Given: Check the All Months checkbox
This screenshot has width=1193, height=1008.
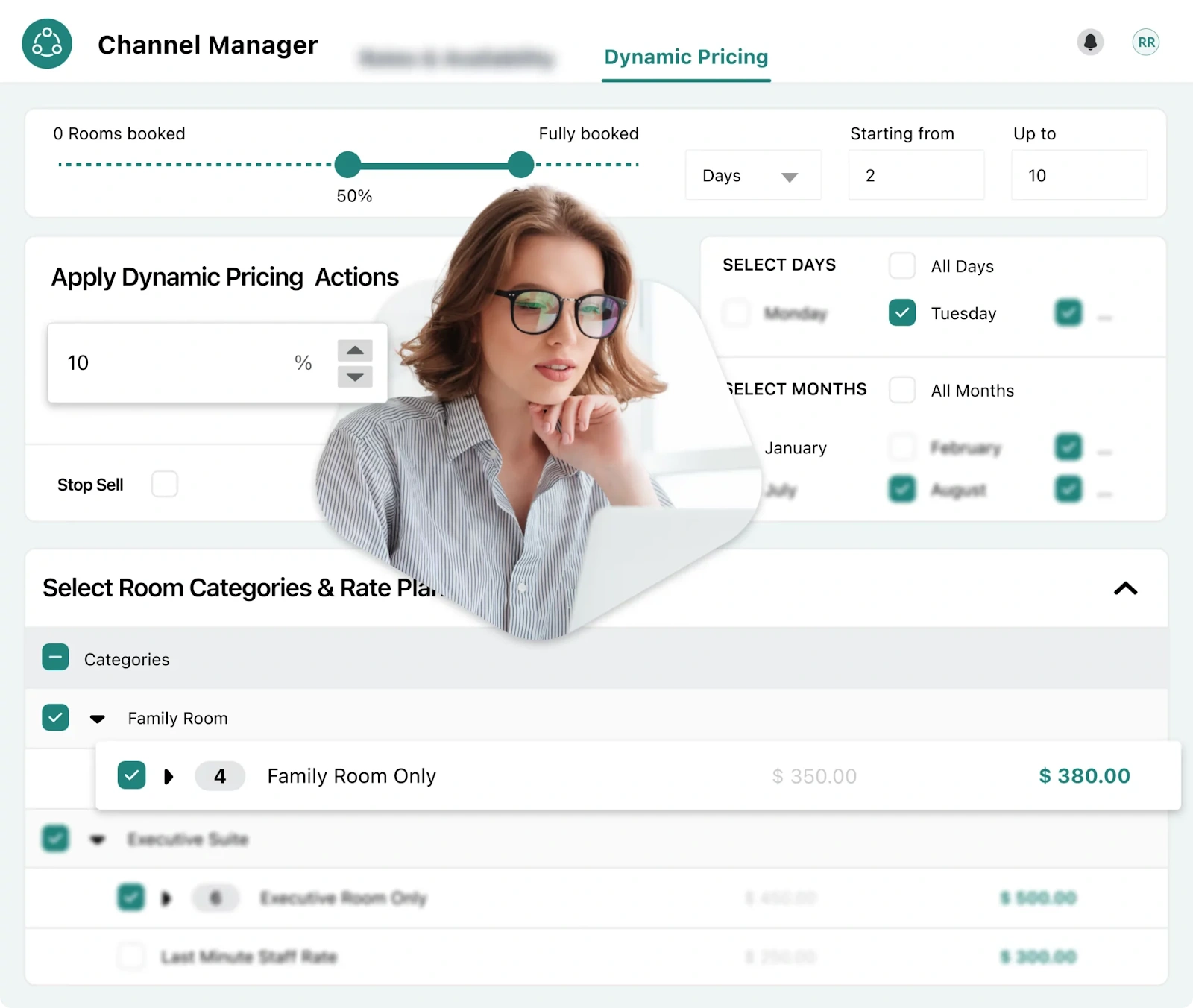Looking at the screenshot, I should click(902, 390).
